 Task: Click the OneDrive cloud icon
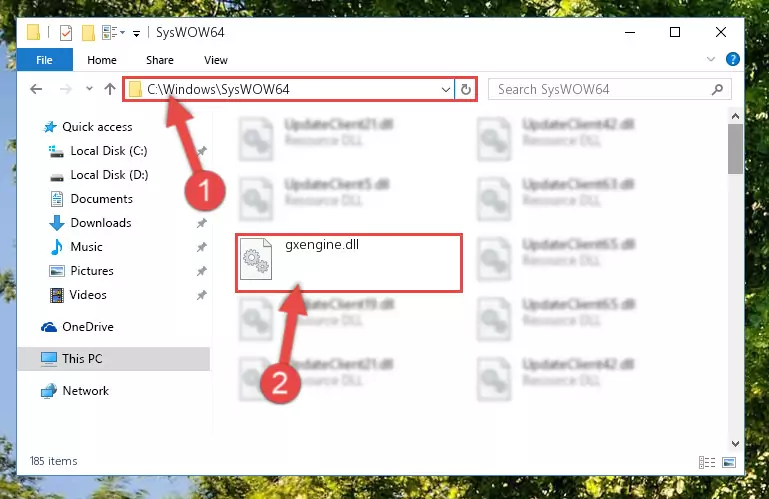pyautogui.click(x=49, y=327)
